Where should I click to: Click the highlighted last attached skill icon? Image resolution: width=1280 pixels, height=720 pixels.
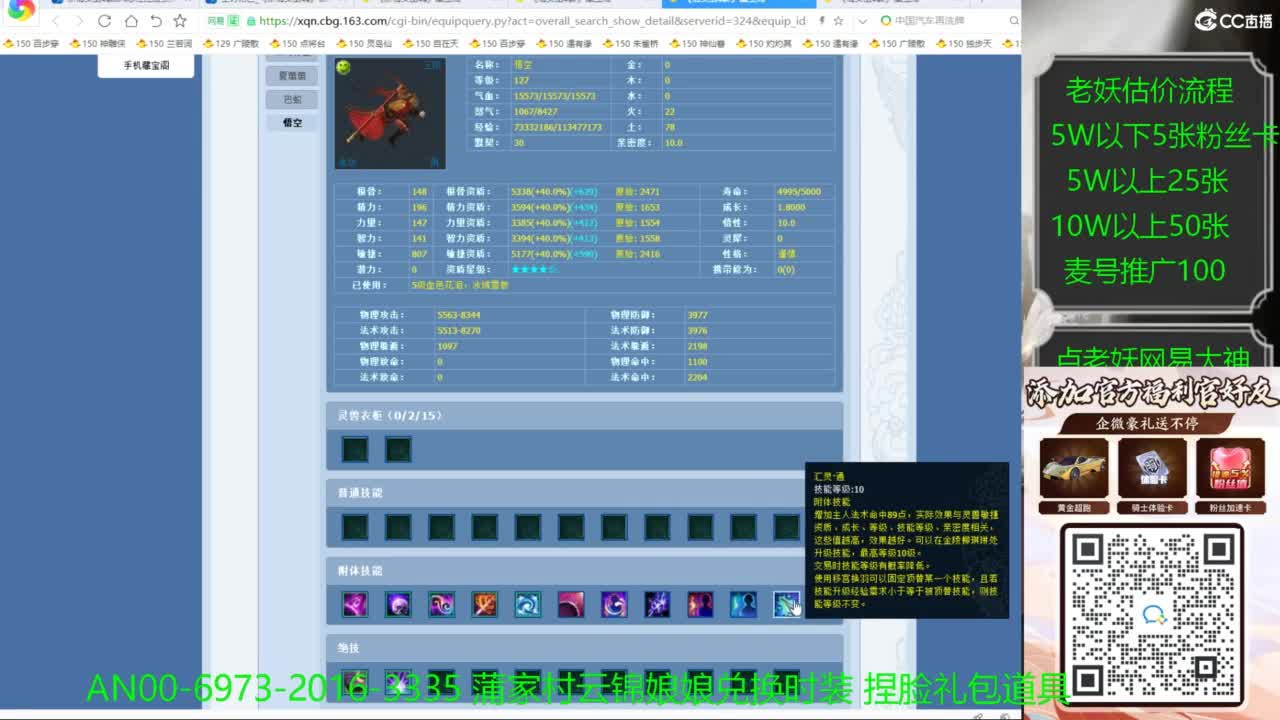[786, 604]
